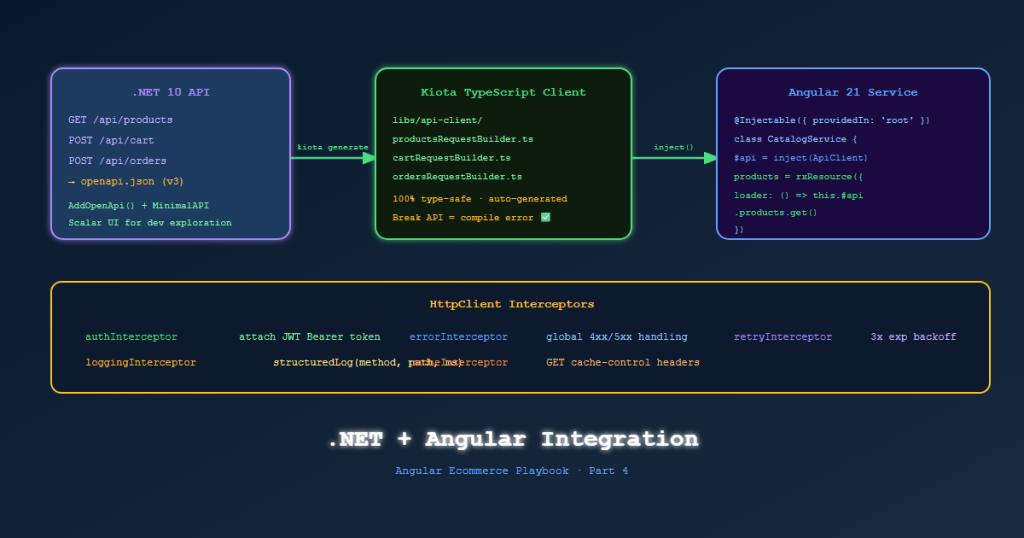Click the 'retryInterceptor' label
The width and height of the screenshot is (1024, 538).
point(783,337)
